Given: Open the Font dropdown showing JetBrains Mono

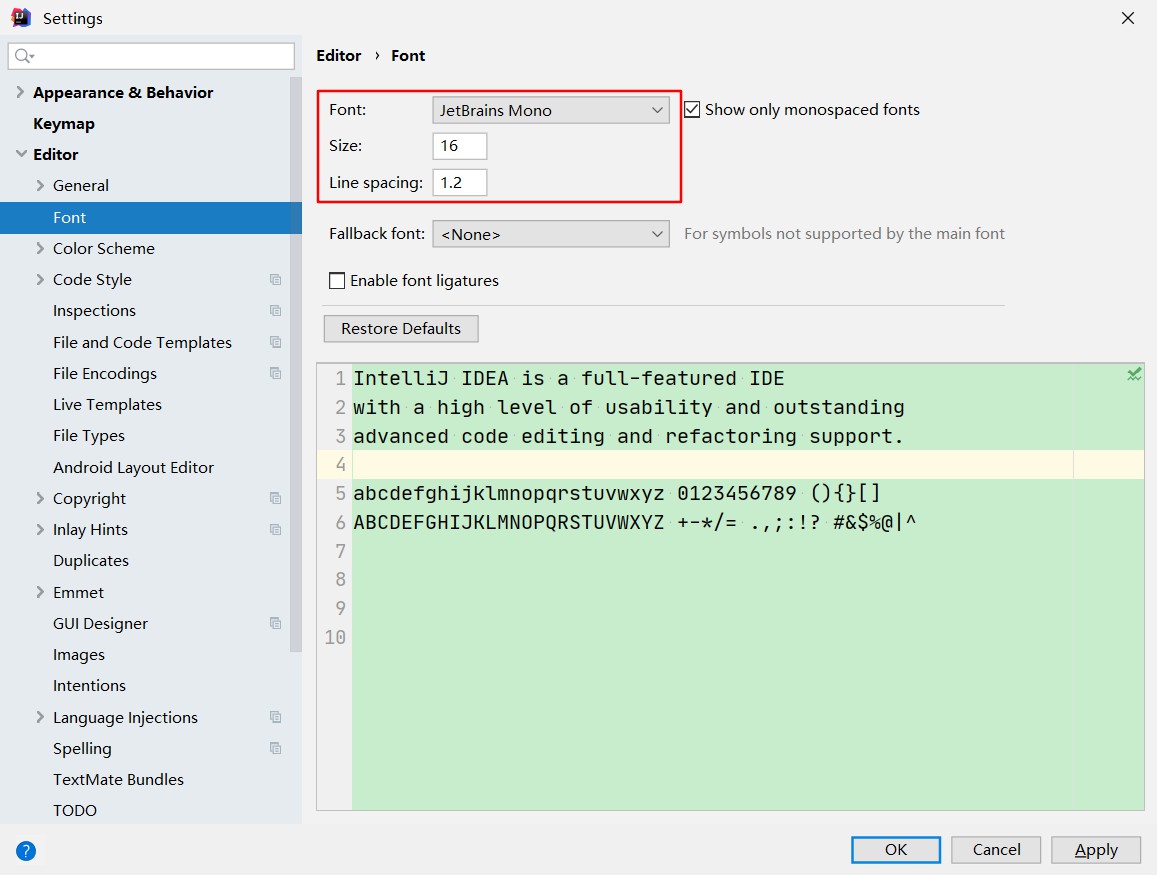Looking at the screenshot, I should (551, 110).
